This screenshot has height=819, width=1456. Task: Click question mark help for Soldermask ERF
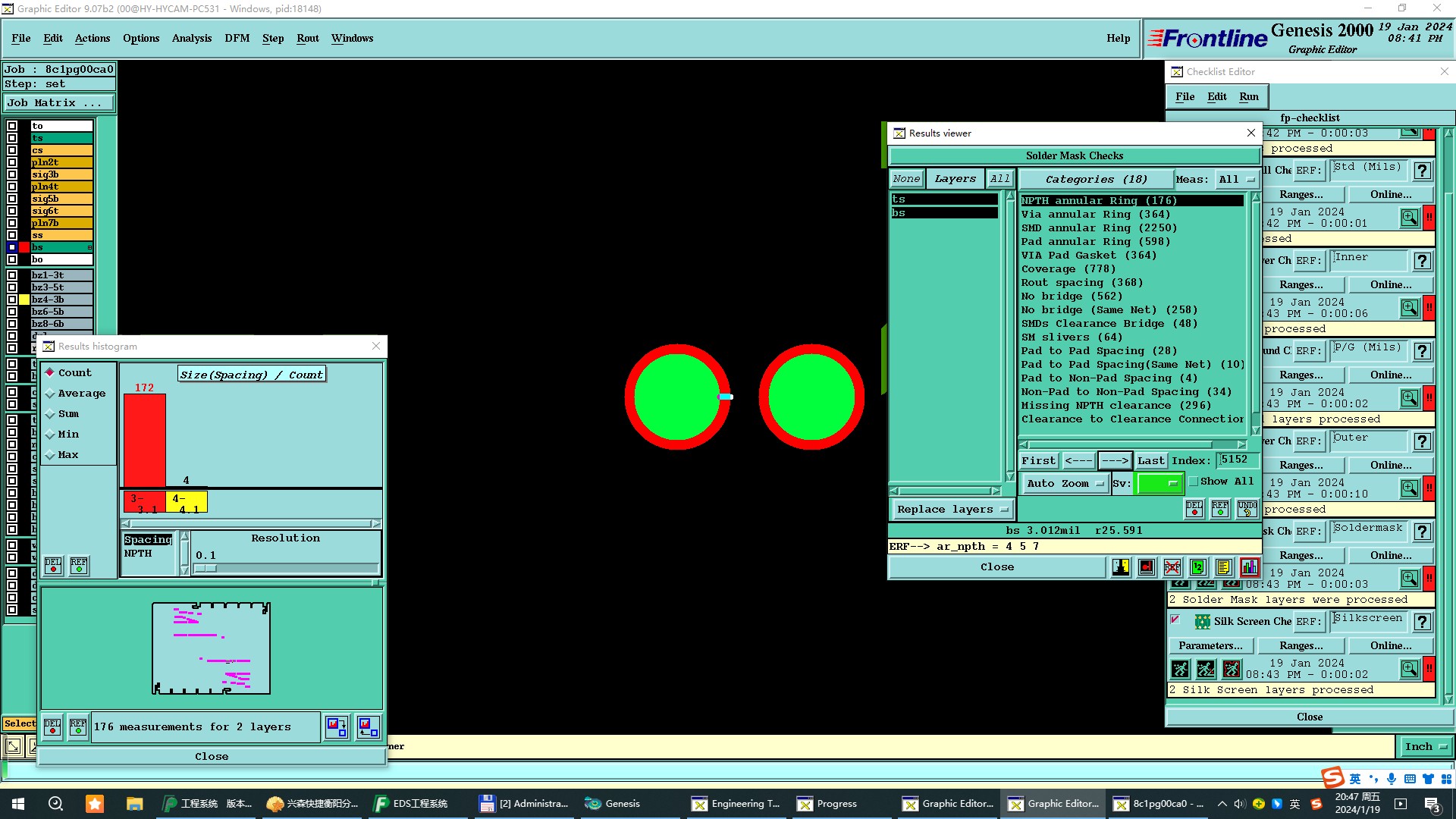pos(1423,532)
